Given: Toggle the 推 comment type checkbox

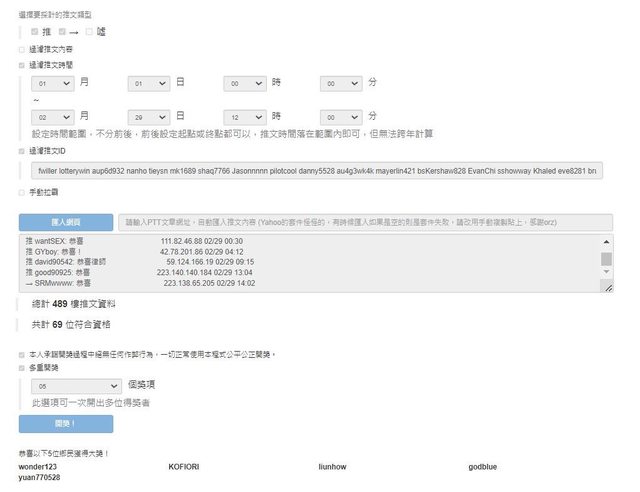Looking at the screenshot, I should [35, 32].
